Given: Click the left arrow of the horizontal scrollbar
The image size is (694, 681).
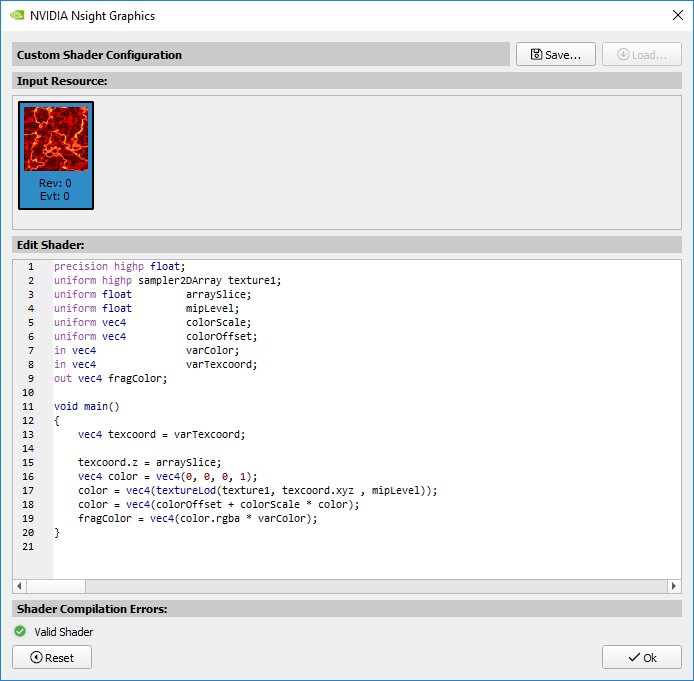Looking at the screenshot, I should pos(20,586).
